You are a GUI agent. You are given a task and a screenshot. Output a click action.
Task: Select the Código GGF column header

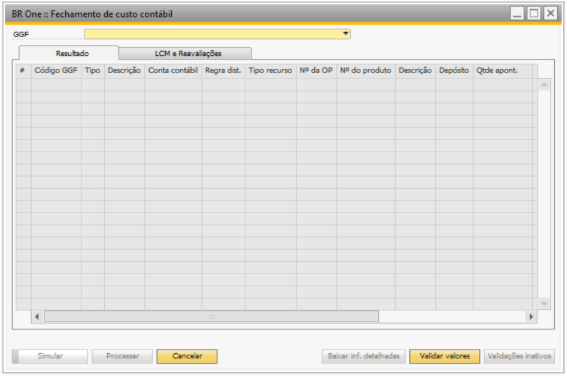click(x=56, y=70)
